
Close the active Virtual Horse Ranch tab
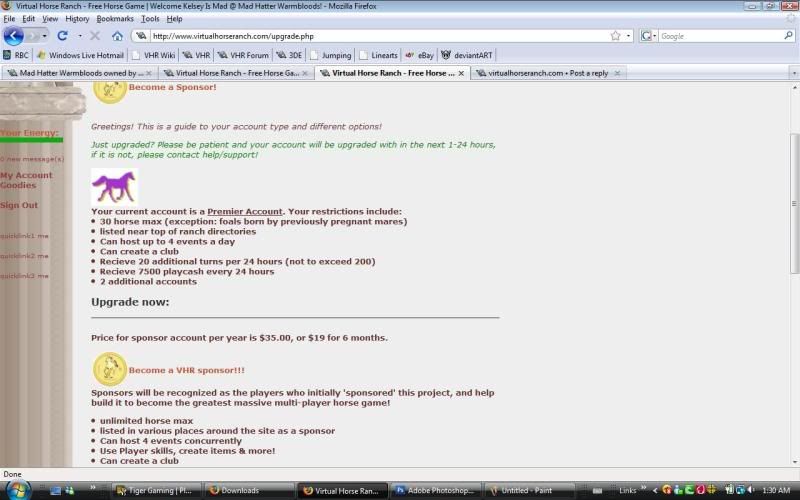[461, 73]
